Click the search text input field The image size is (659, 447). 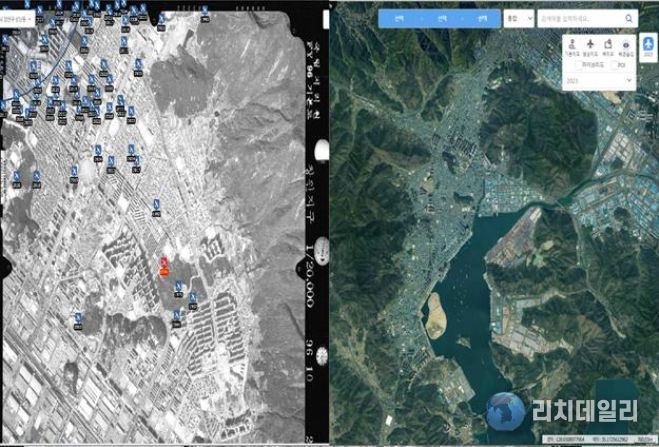(x=580, y=18)
